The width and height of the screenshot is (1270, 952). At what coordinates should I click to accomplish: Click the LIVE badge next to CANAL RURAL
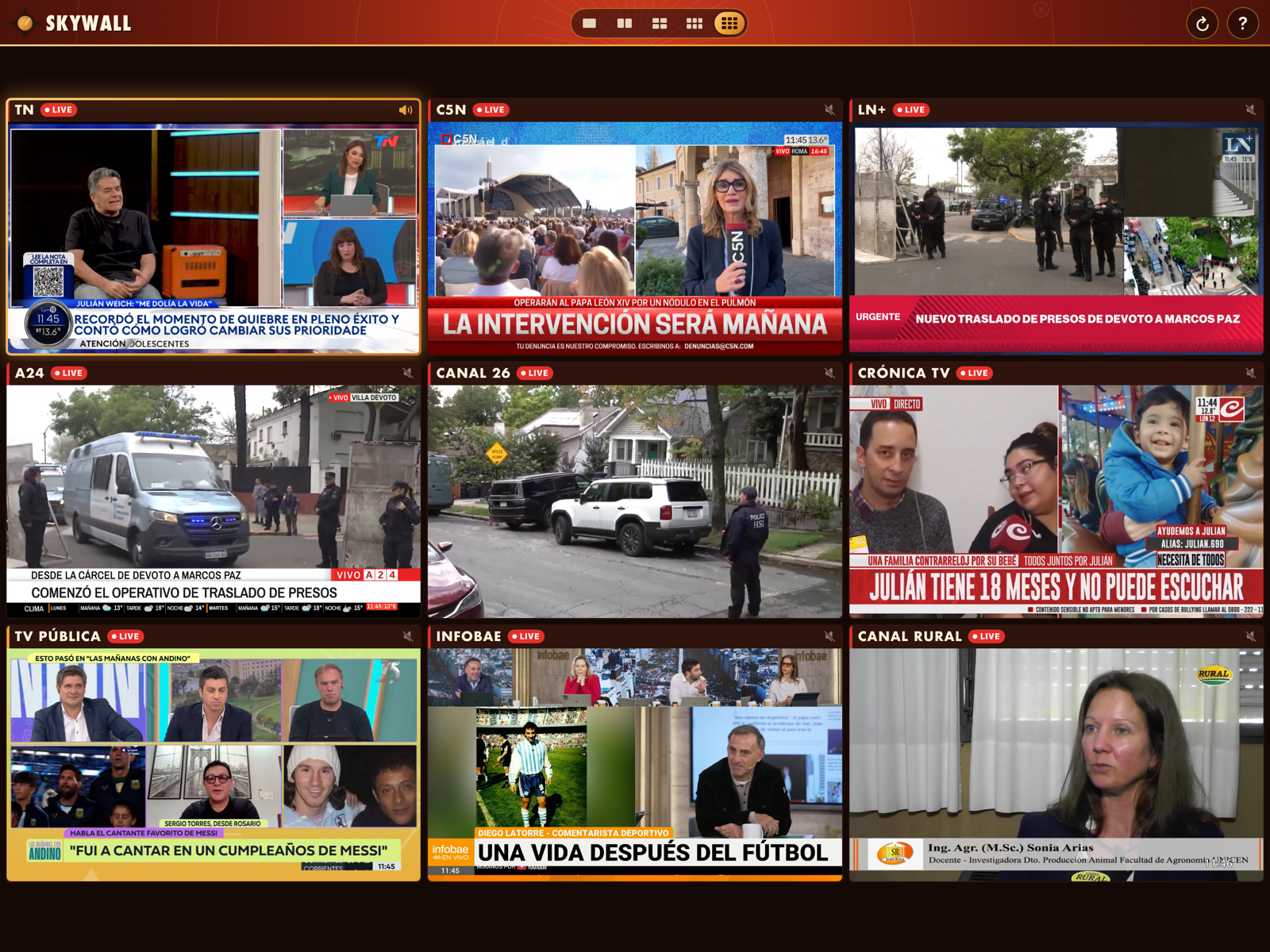click(987, 636)
